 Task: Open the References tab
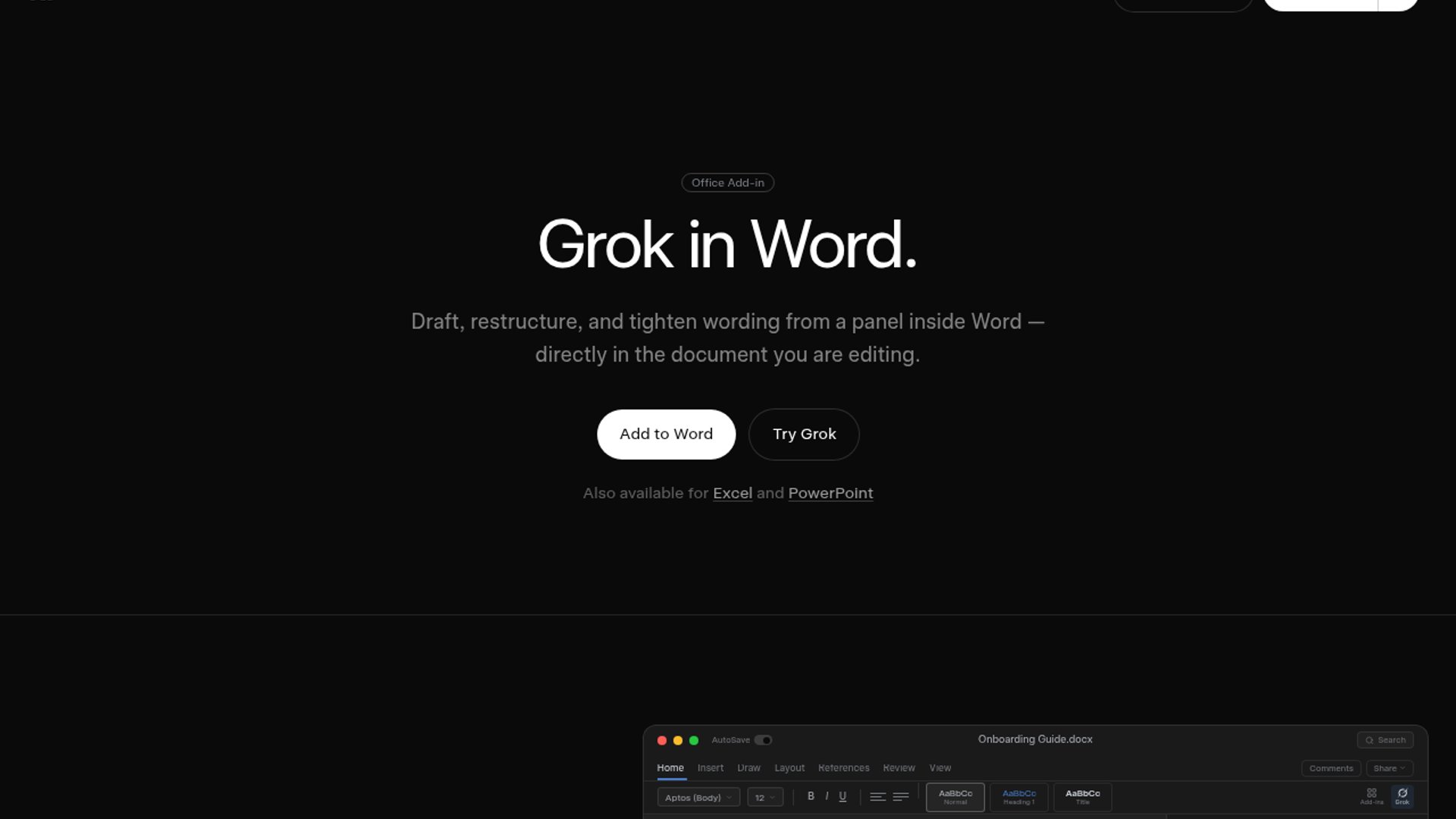click(x=844, y=768)
